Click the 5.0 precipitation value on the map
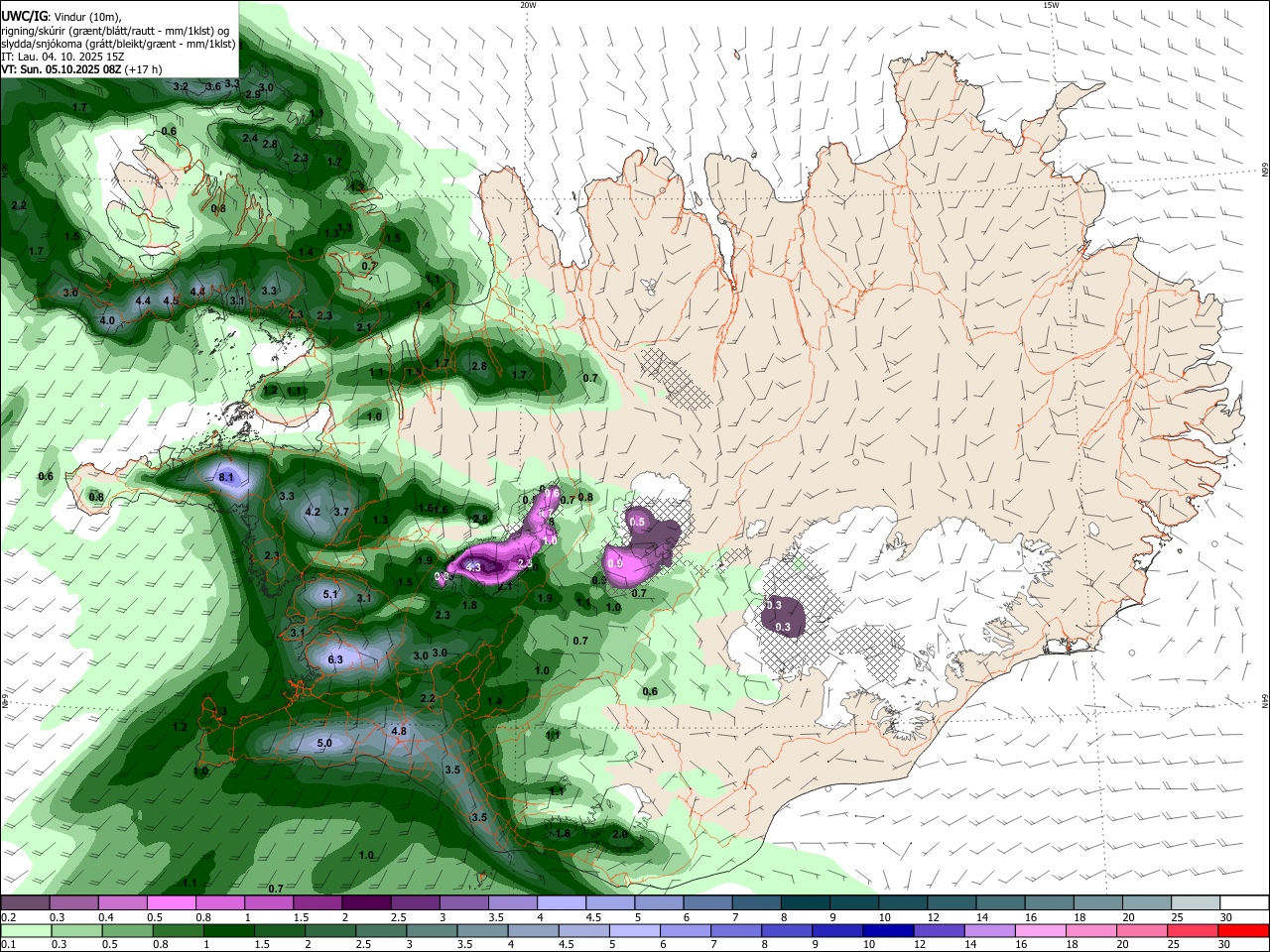1270x952 pixels. [324, 743]
